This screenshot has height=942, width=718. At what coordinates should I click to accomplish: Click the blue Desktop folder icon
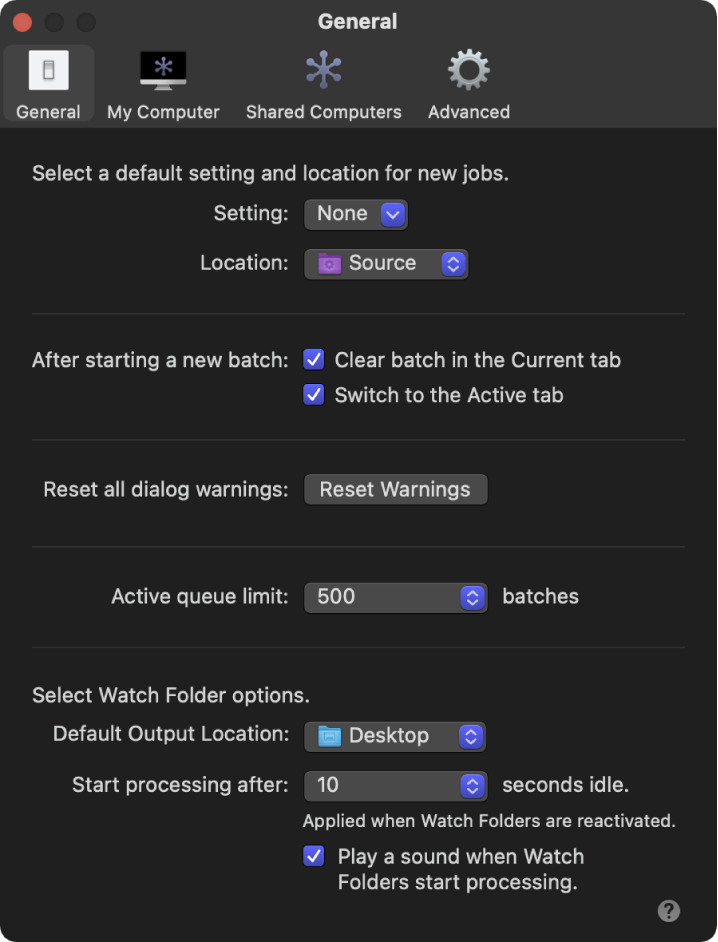click(x=329, y=737)
